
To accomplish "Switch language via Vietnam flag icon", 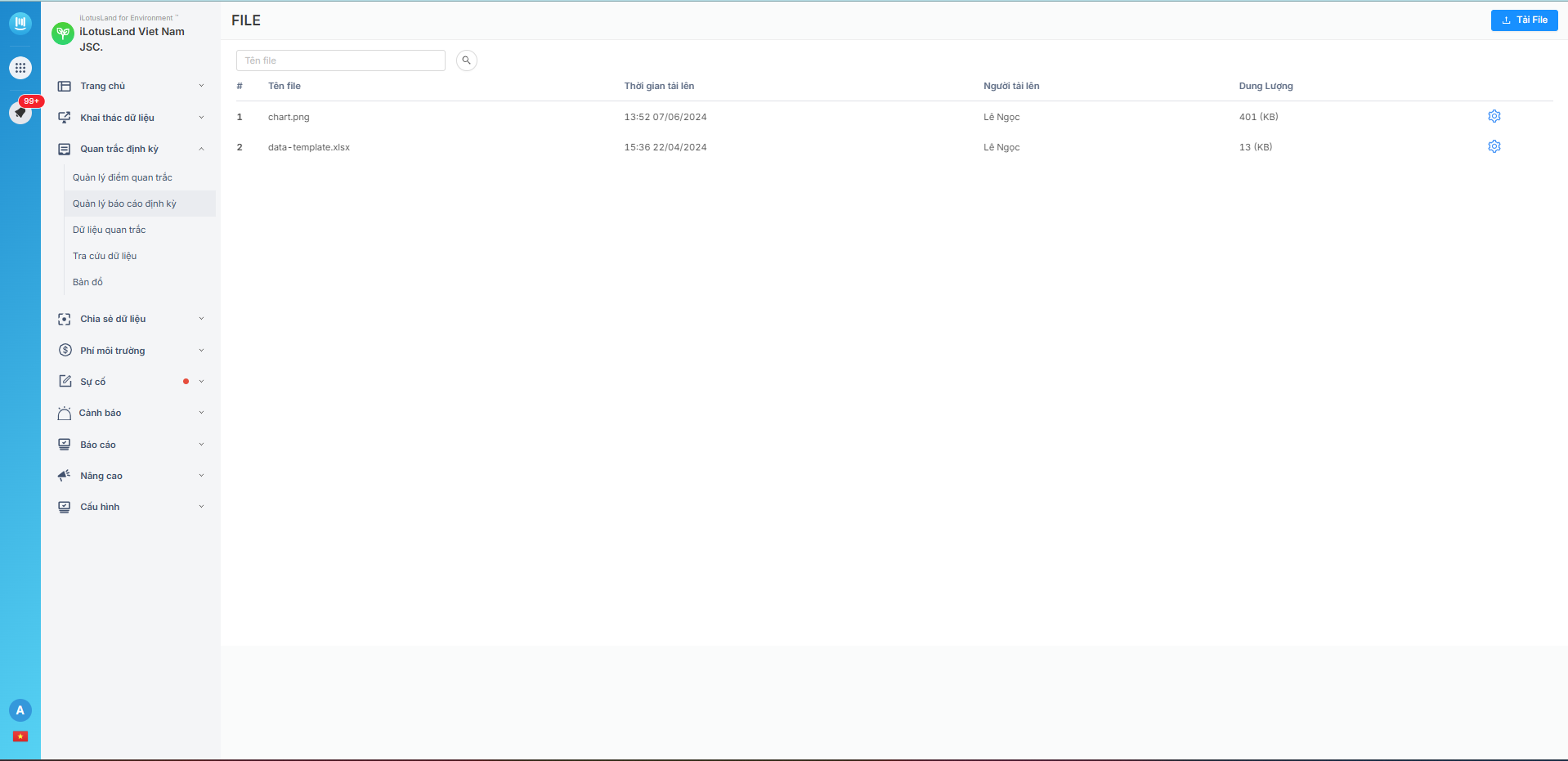I will click(x=20, y=736).
